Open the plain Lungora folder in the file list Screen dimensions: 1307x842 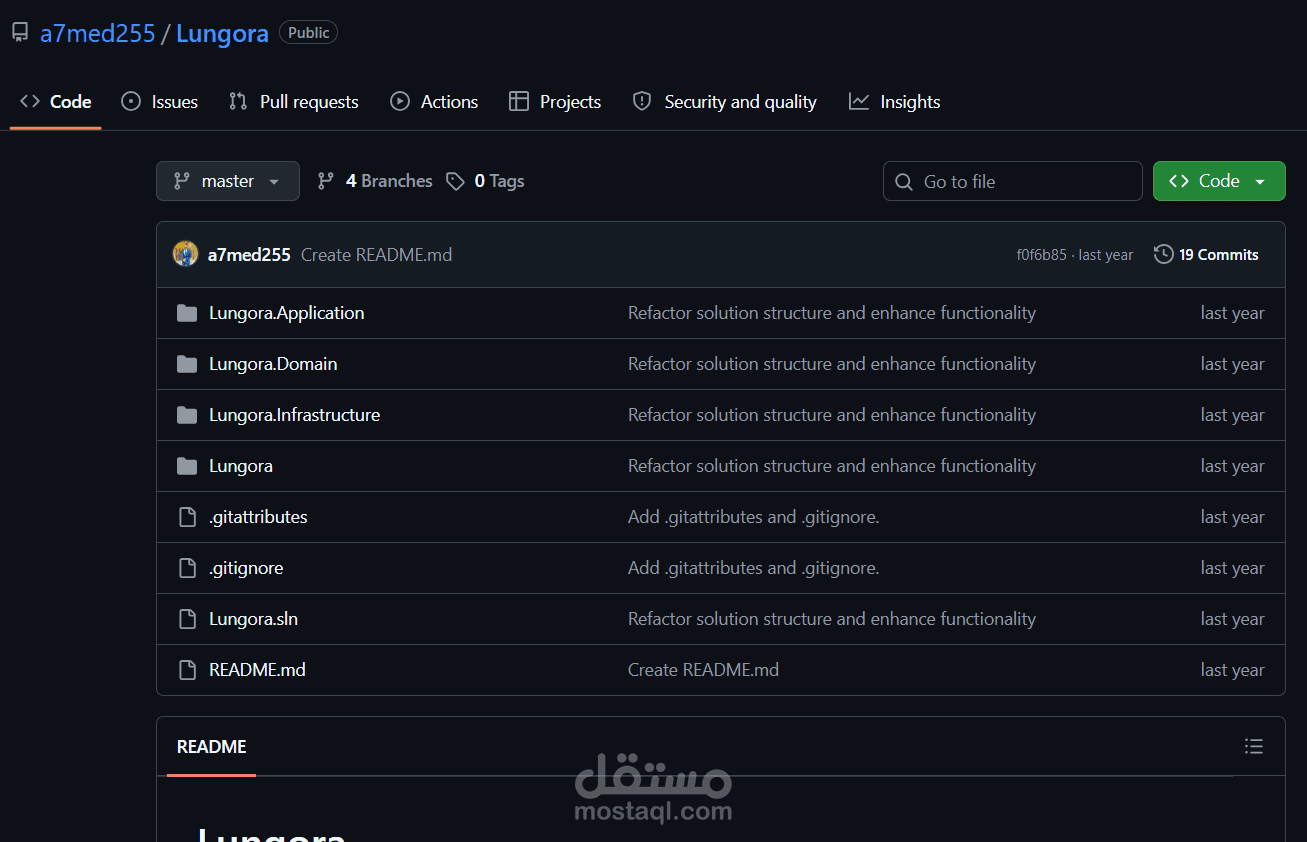241,466
